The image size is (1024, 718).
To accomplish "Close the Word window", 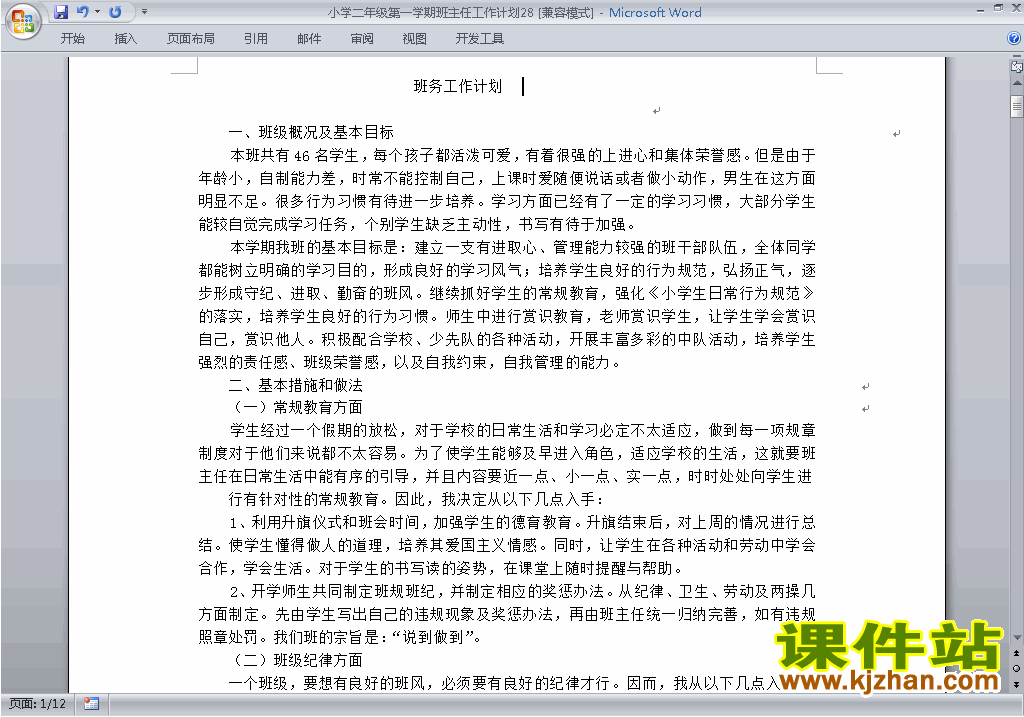I will pyautogui.click(x=1015, y=8).
